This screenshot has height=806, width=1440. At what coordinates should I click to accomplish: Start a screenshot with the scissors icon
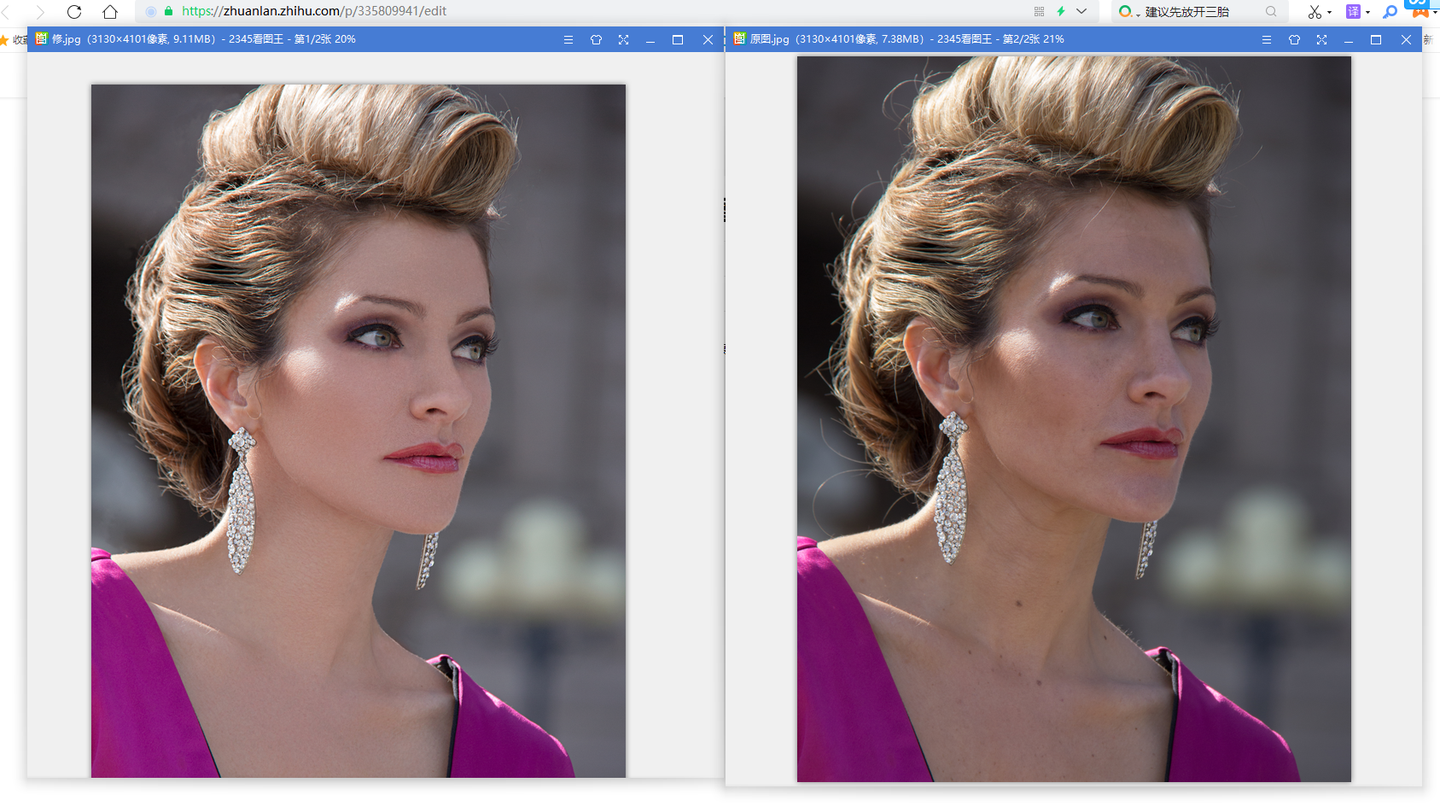point(1314,12)
